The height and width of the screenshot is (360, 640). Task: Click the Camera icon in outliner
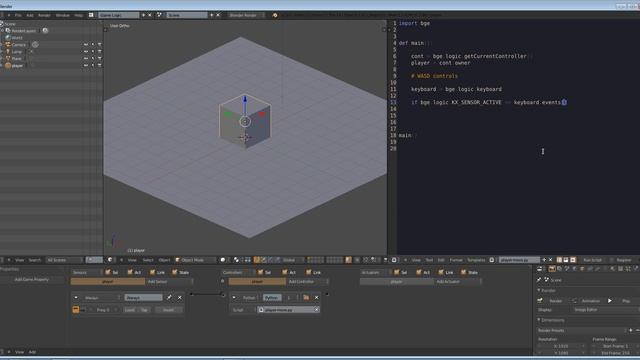(8, 44)
